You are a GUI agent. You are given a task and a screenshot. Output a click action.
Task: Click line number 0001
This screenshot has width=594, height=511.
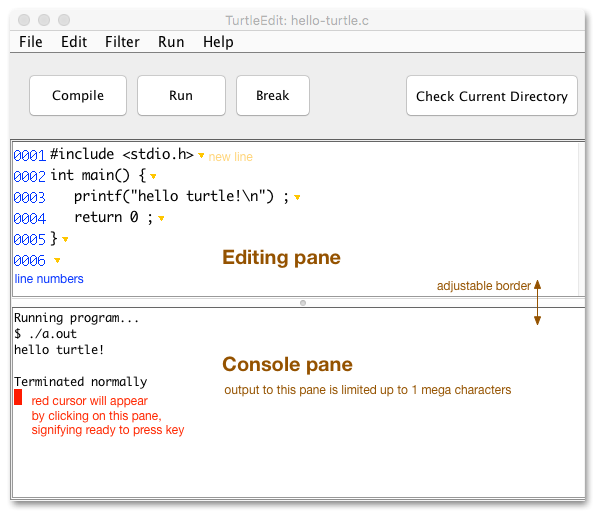pos(30,155)
